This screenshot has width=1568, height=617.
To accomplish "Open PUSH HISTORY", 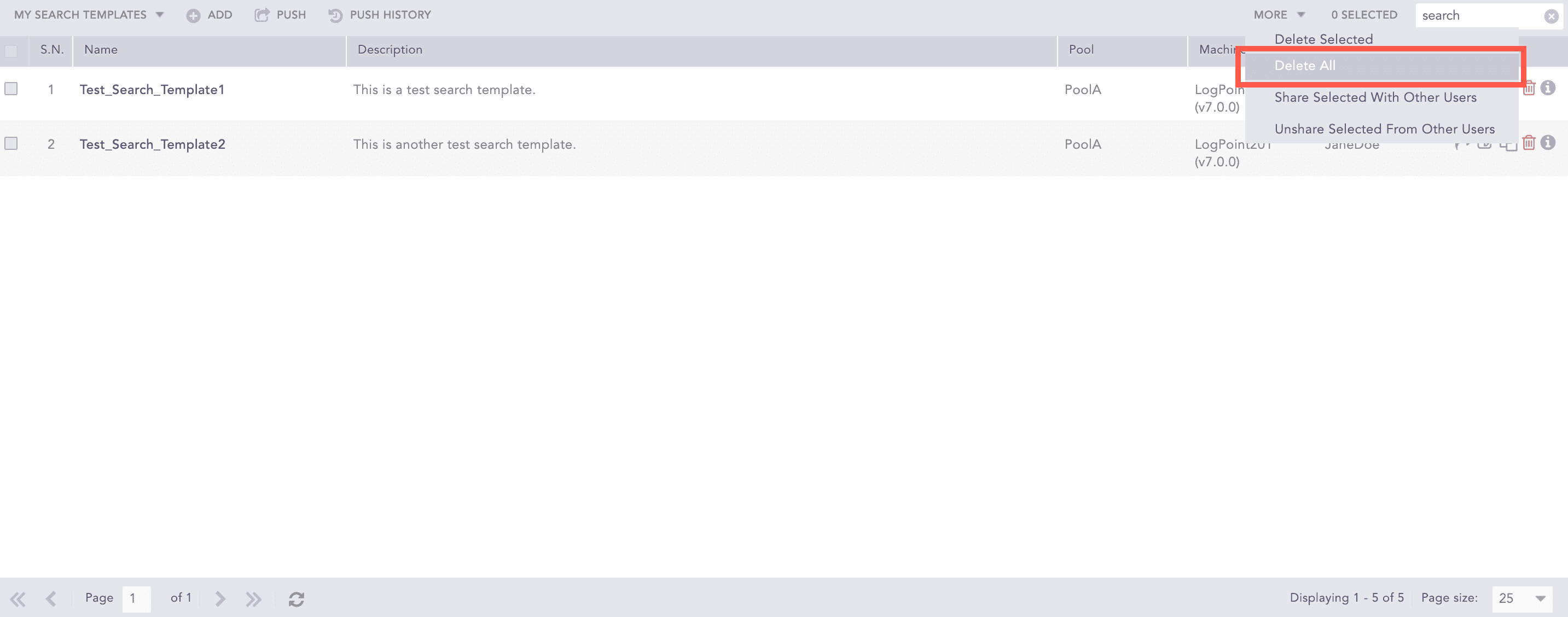I will tap(380, 15).
